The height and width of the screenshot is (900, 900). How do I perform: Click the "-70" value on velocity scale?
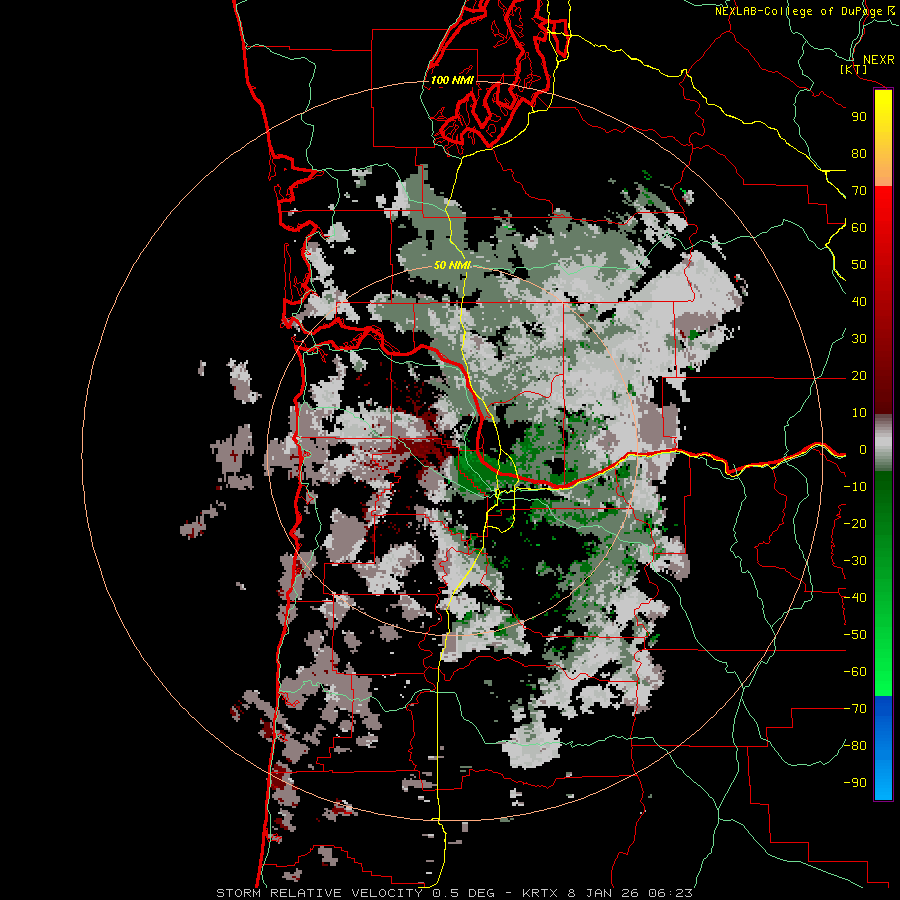coord(855,709)
